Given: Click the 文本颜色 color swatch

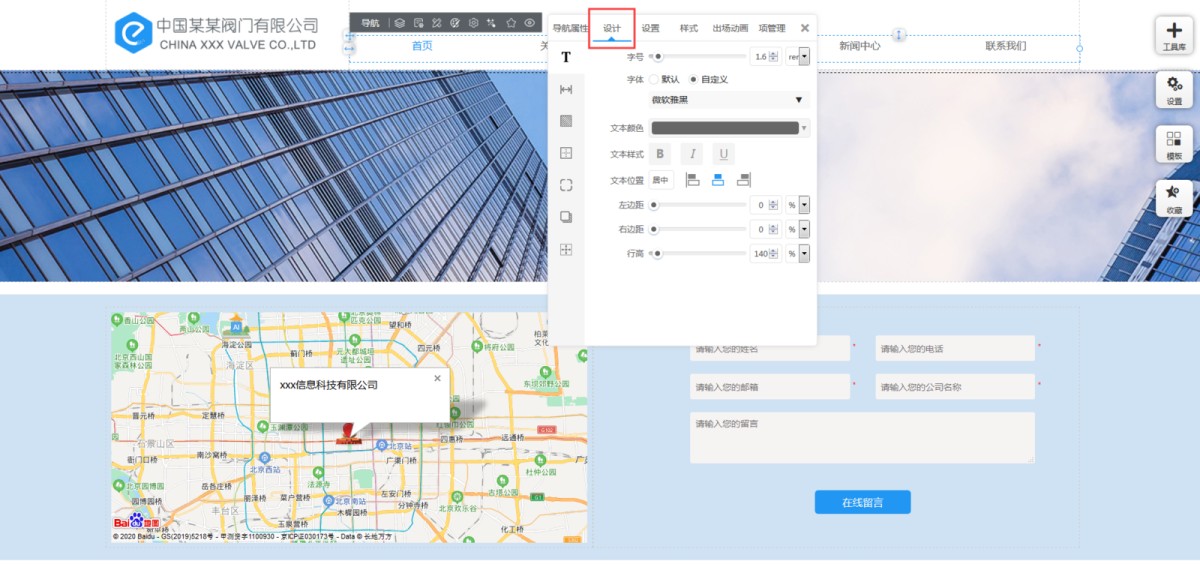Looking at the screenshot, I should pos(726,128).
